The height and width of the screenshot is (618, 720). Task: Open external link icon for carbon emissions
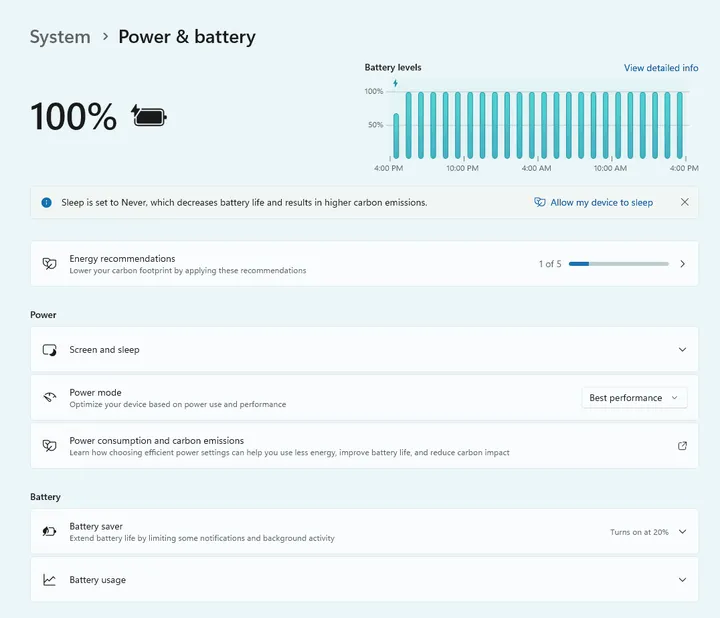point(683,446)
